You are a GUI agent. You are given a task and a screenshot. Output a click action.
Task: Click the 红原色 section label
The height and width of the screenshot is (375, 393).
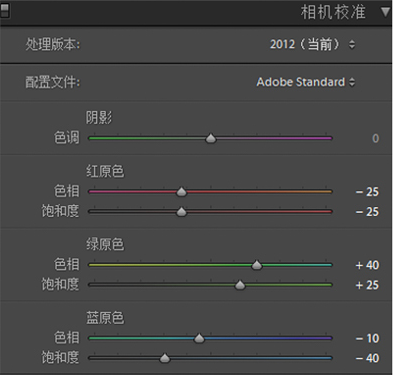105,171
